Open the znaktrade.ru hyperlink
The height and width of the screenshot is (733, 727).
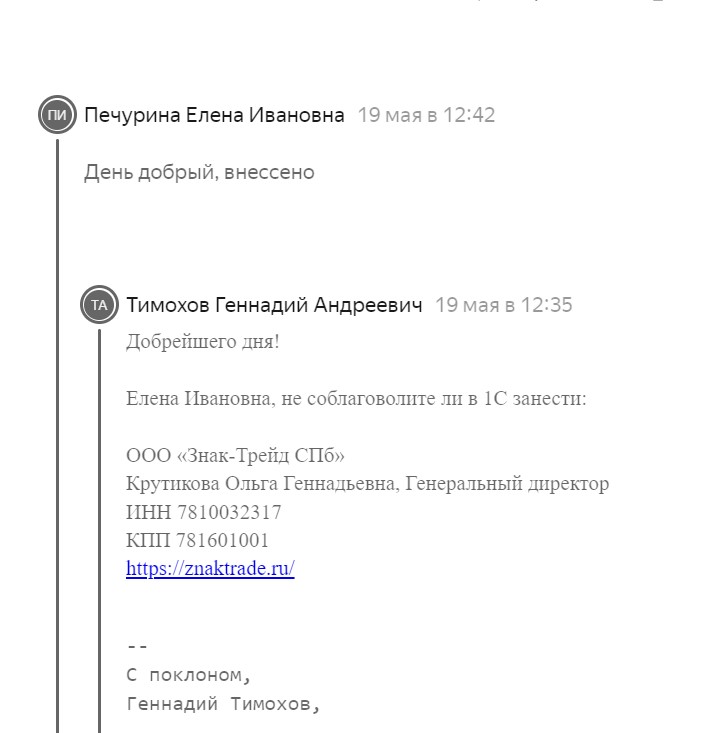tap(210, 568)
